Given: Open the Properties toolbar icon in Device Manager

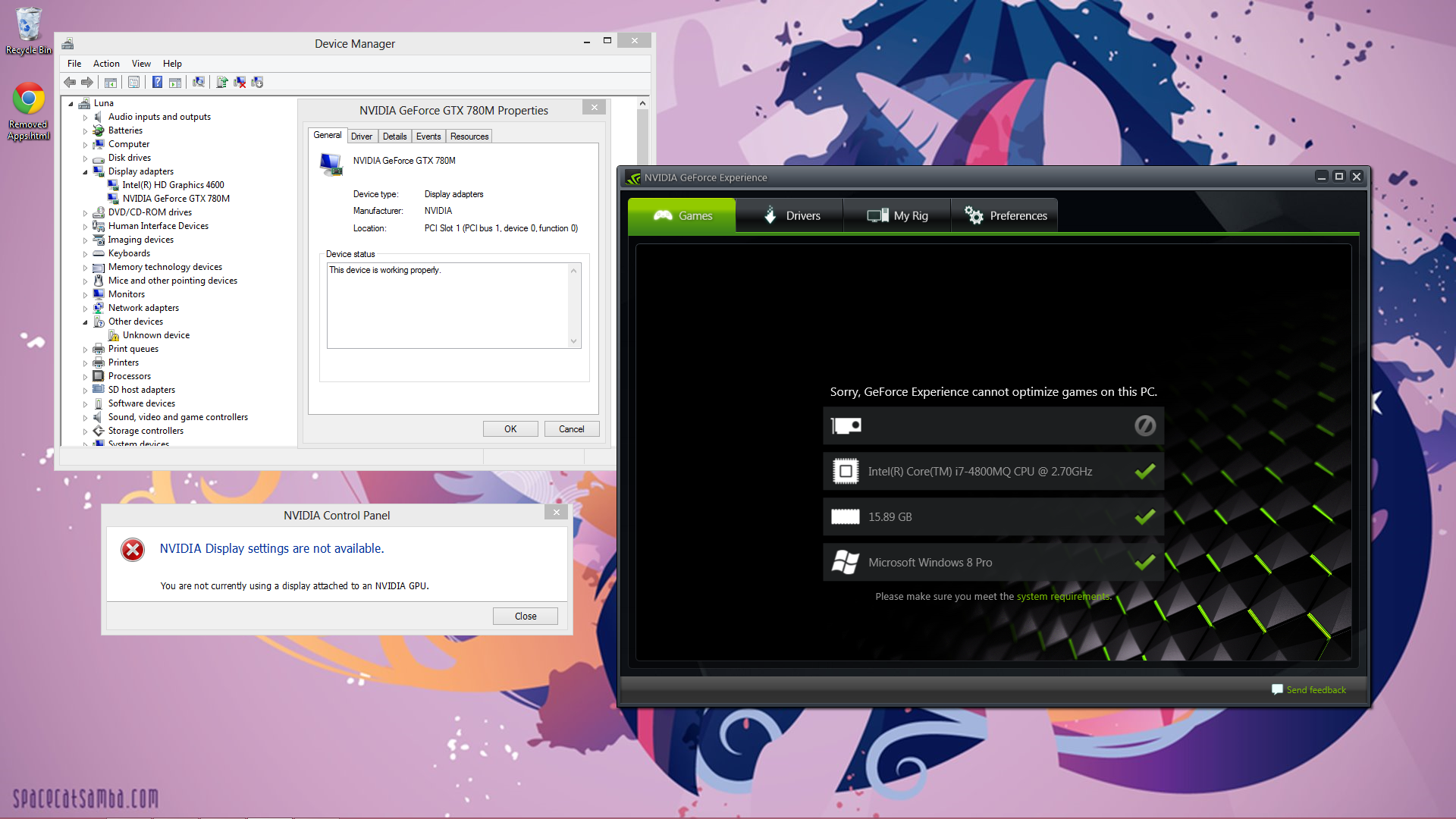Looking at the screenshot, I should [133, 82].
